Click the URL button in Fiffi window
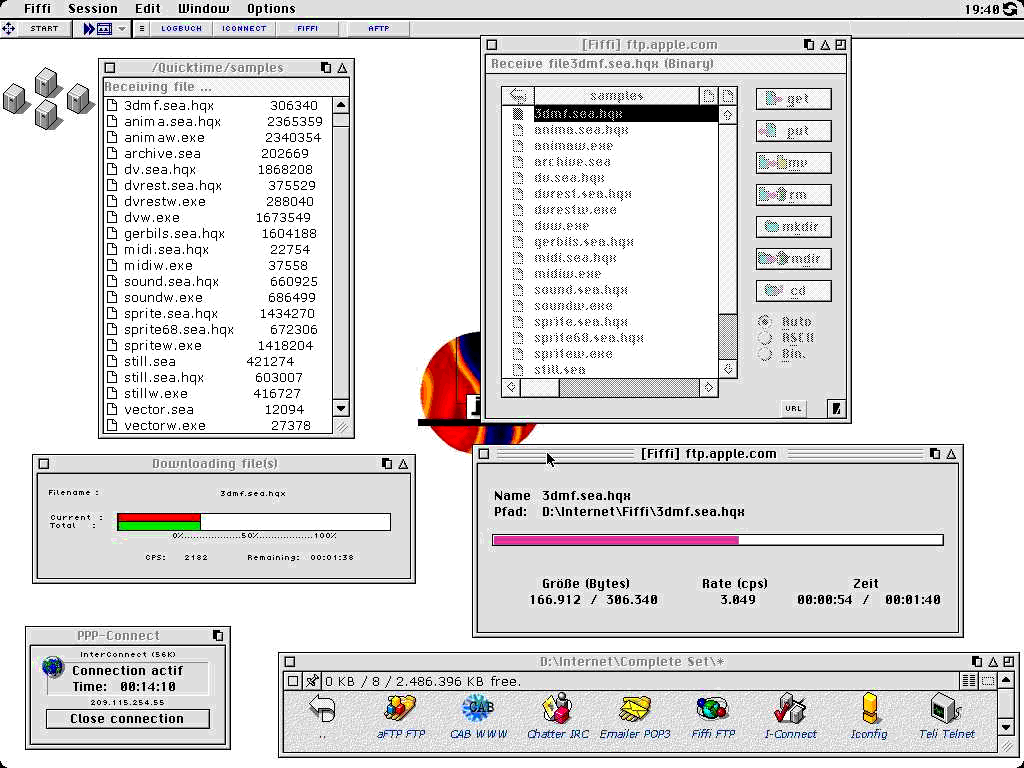This screenshot has width=1024, height=768. pyautogui.click(x=793, y=409)
